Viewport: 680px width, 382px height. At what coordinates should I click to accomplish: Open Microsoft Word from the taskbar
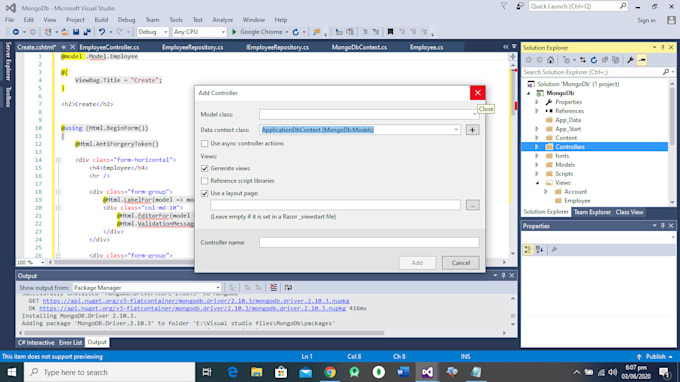(403, 372)
